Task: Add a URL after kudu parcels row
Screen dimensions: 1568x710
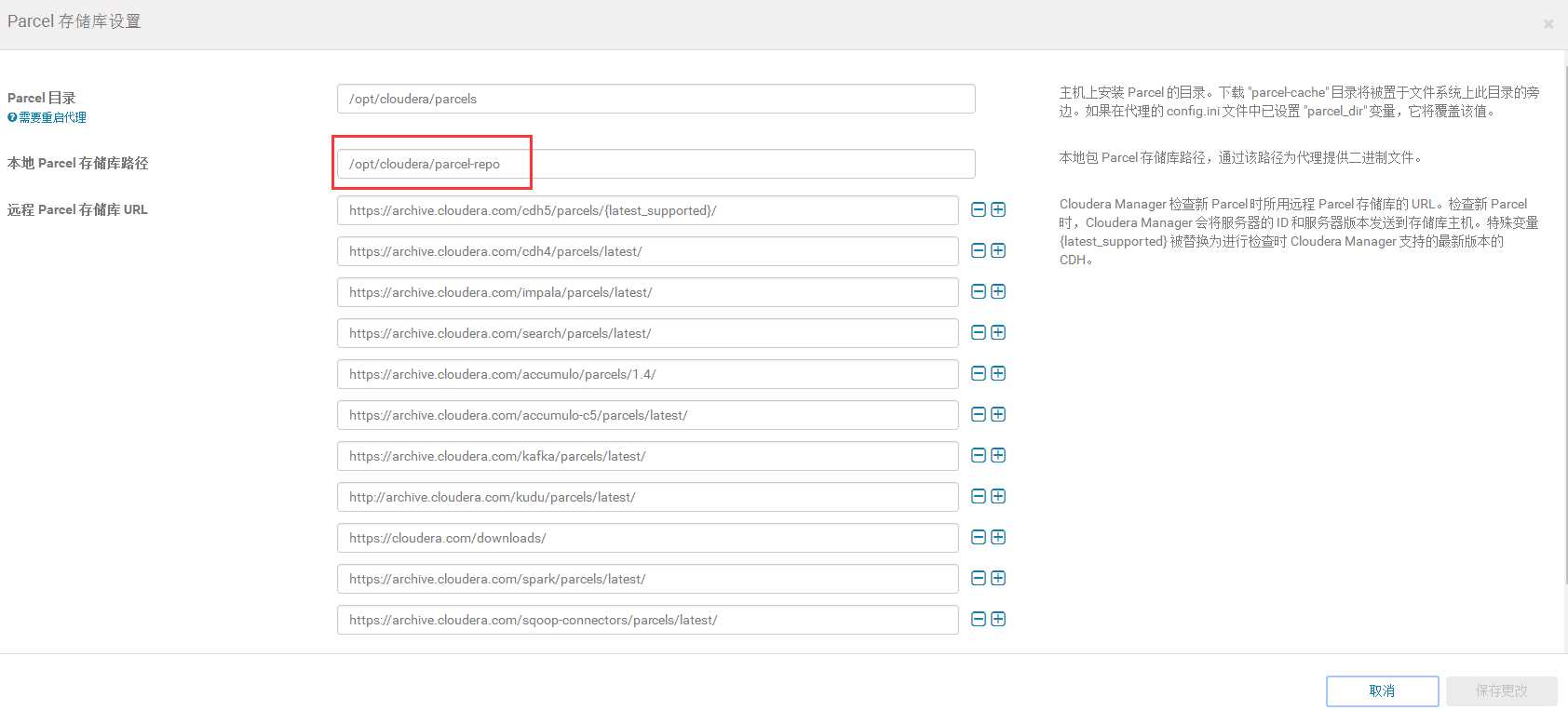Action: [x=998, y=497]
